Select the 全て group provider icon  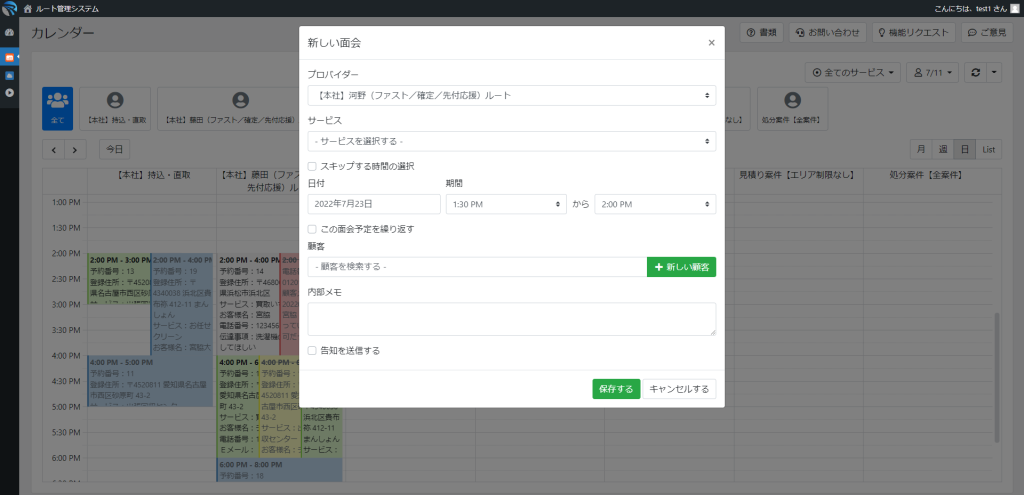pos(57,107)
